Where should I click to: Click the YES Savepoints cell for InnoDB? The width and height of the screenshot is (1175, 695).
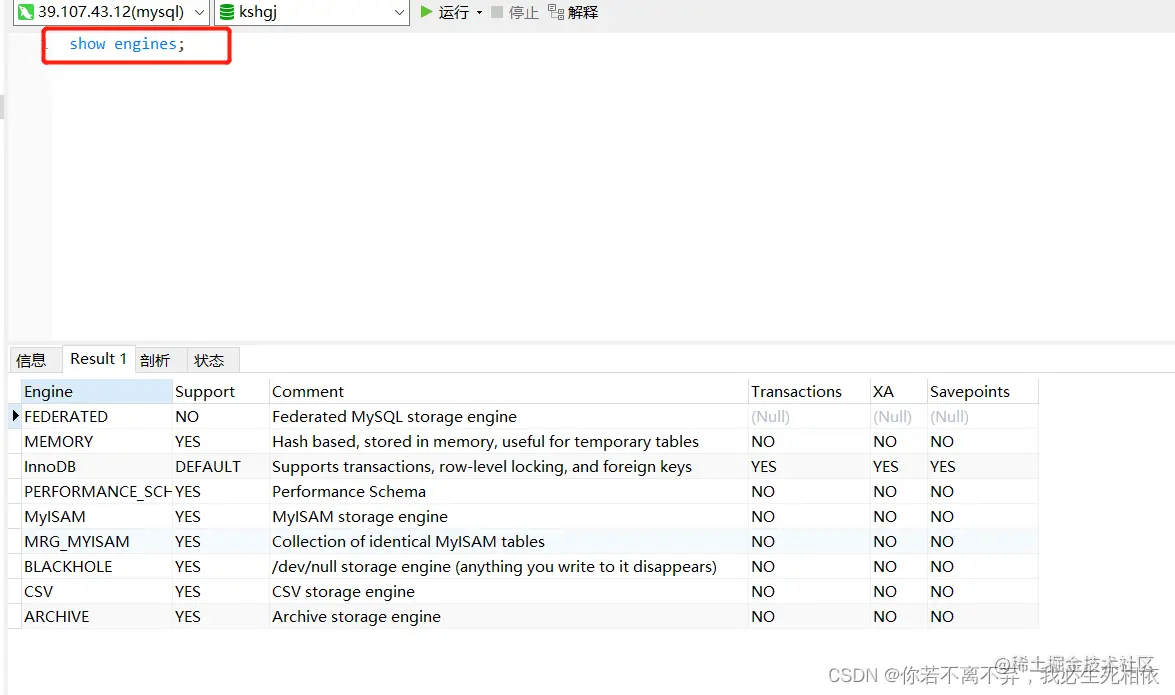(x=982, y=466)
